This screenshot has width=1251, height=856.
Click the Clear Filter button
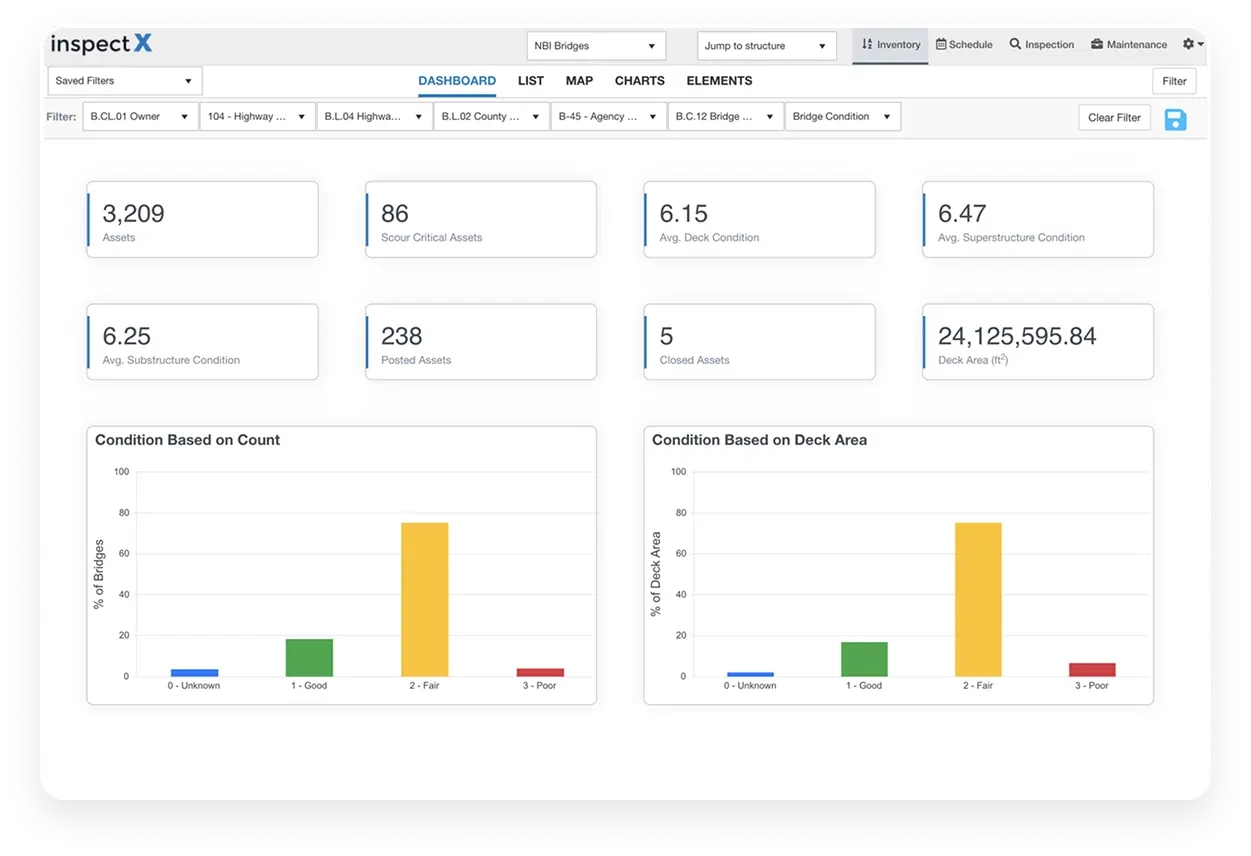click(1114, 117)
